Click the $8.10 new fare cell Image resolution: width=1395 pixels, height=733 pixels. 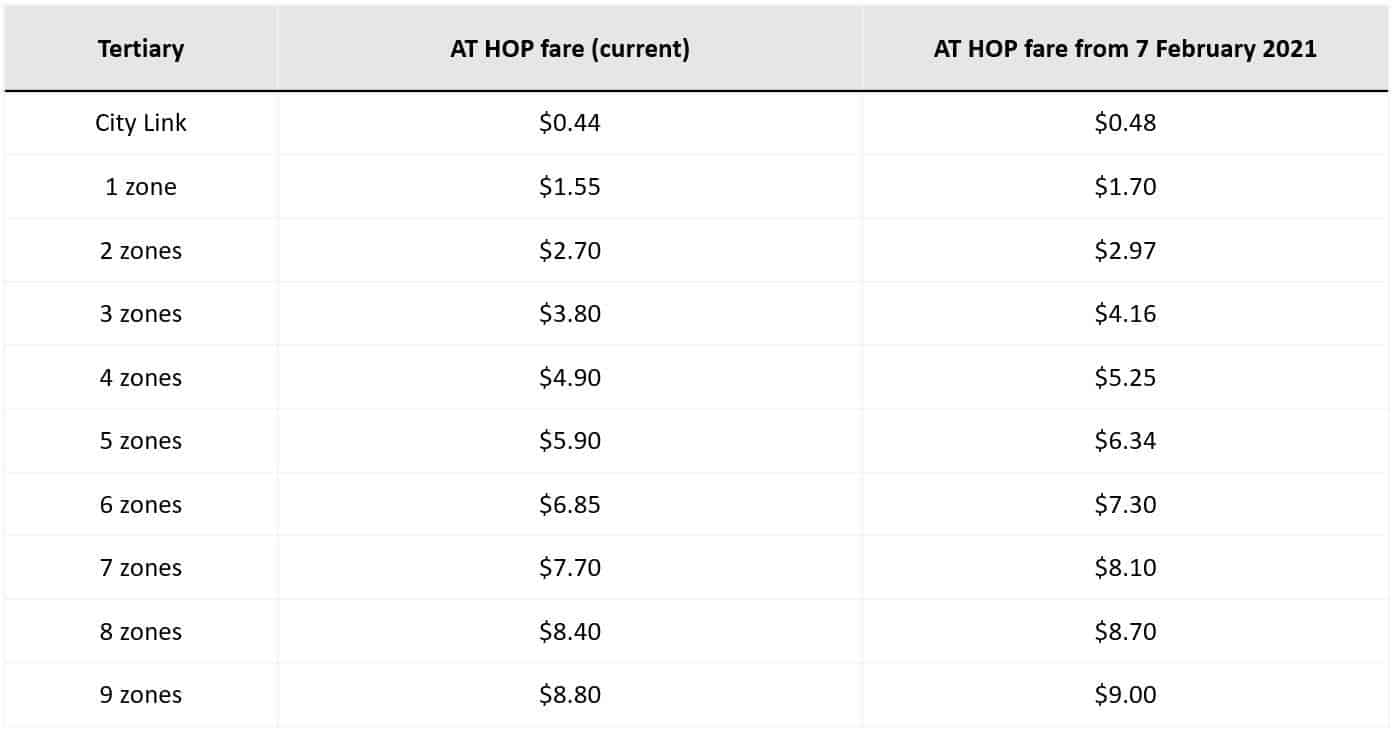1125,568
